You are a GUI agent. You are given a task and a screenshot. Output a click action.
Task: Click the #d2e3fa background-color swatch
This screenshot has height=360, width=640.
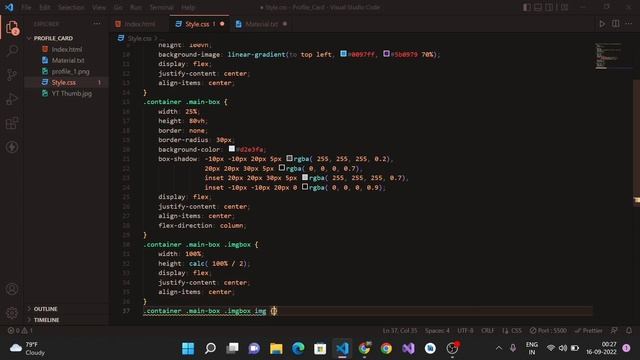[x=231, y=149]
